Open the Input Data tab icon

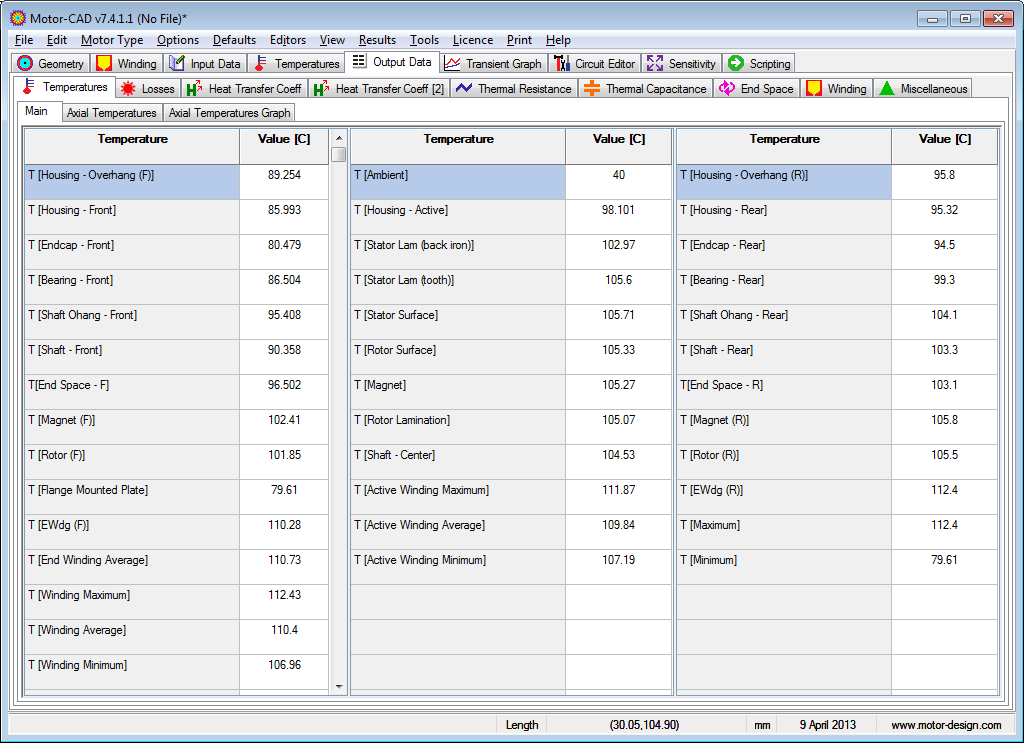click(177, 64)
